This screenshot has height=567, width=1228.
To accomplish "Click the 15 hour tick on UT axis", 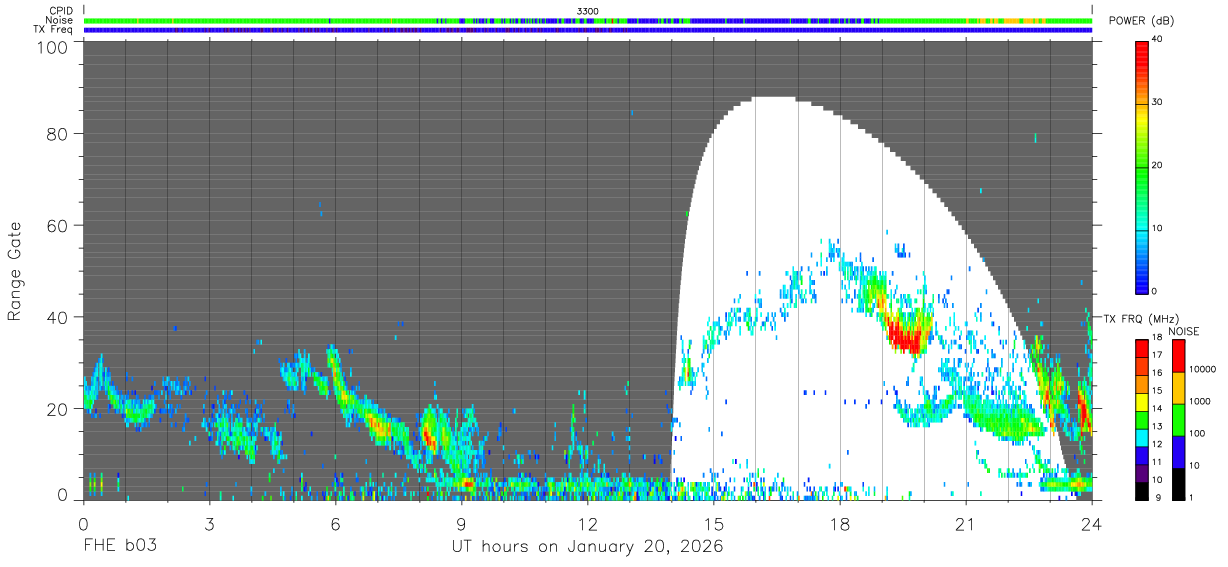I will [714, 524].
